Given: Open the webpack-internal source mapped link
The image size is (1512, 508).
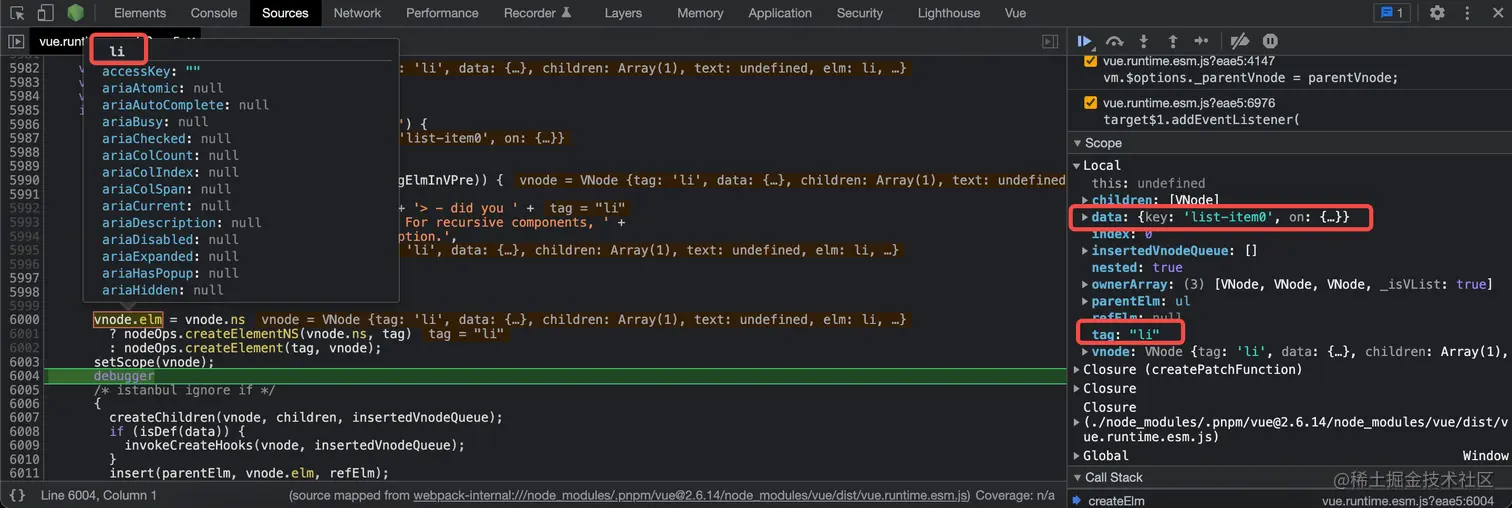Looking at the screenshot, I should coord(691,495).
